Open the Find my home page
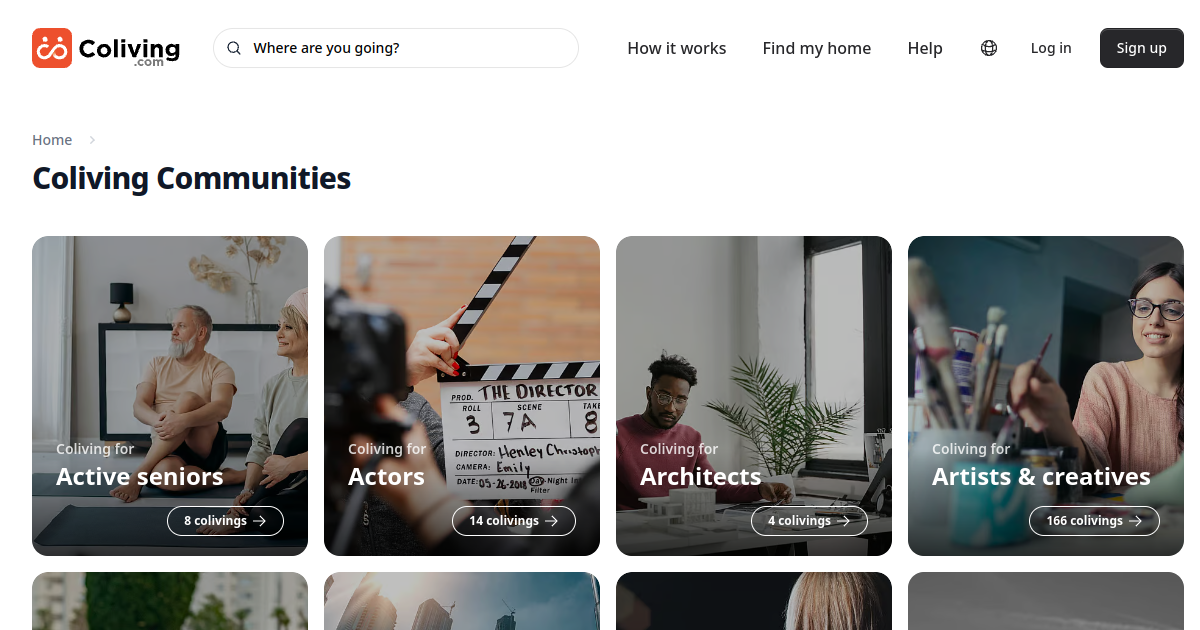 pos(817,48)
